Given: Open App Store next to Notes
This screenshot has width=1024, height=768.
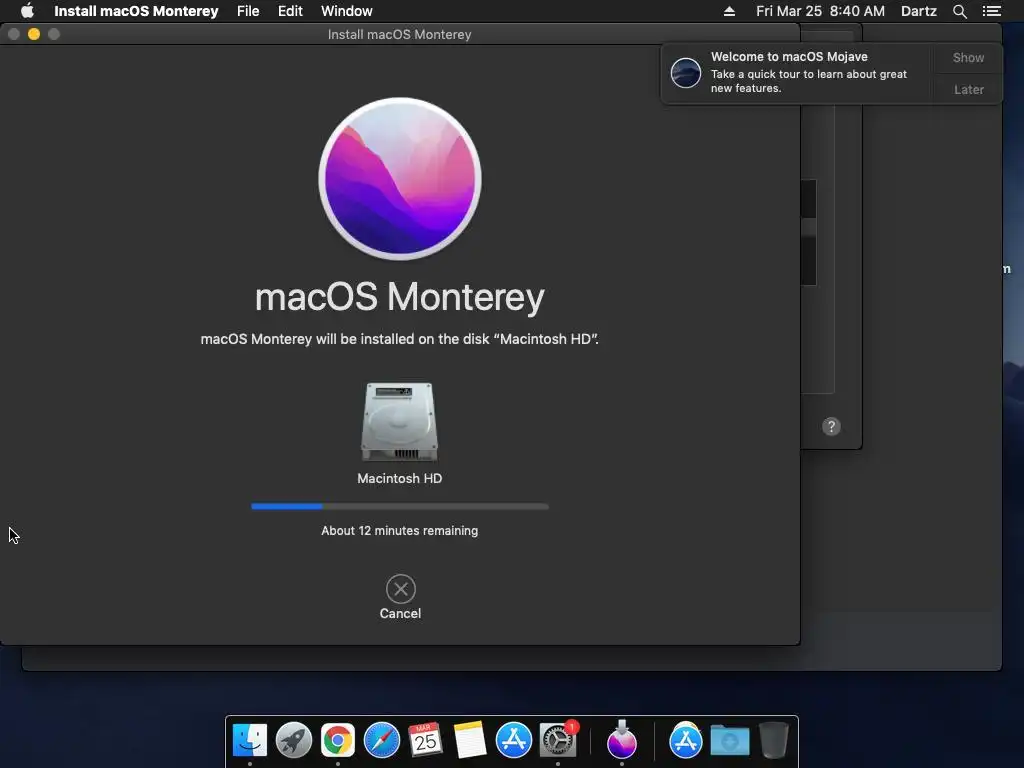Looking at the screenshot, I should coord(513,741).
